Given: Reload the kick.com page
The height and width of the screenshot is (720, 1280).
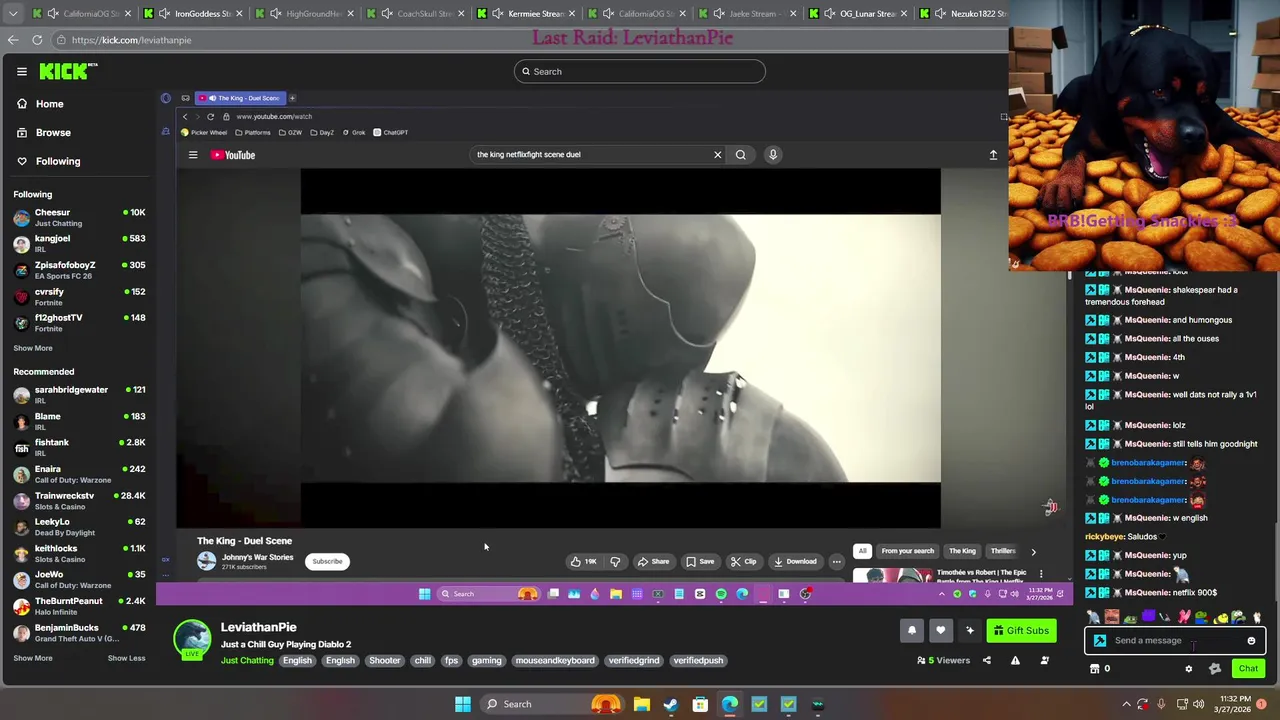Looking at the screenshot, I should [x=37, y=40].
